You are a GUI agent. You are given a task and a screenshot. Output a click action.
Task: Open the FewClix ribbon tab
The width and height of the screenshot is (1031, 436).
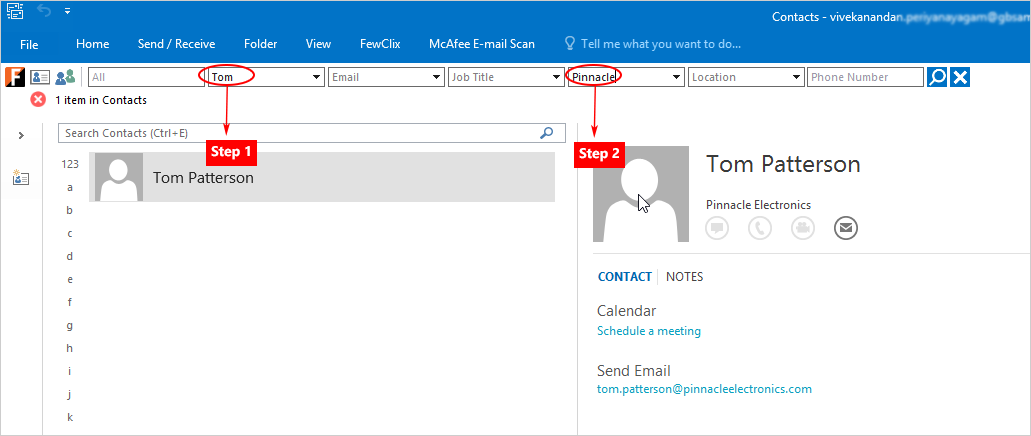pyautogui.click(x=380, y=44)
